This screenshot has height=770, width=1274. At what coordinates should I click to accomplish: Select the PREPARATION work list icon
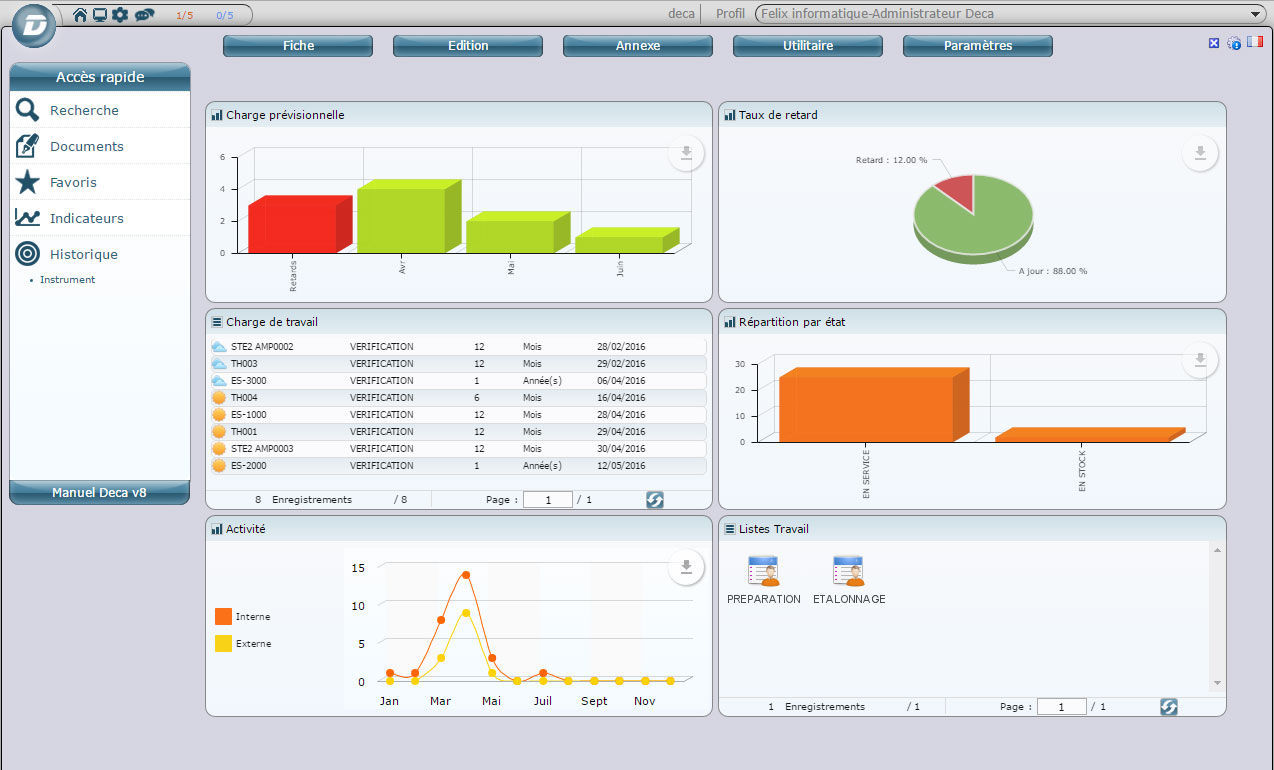[x=763, y=570]
